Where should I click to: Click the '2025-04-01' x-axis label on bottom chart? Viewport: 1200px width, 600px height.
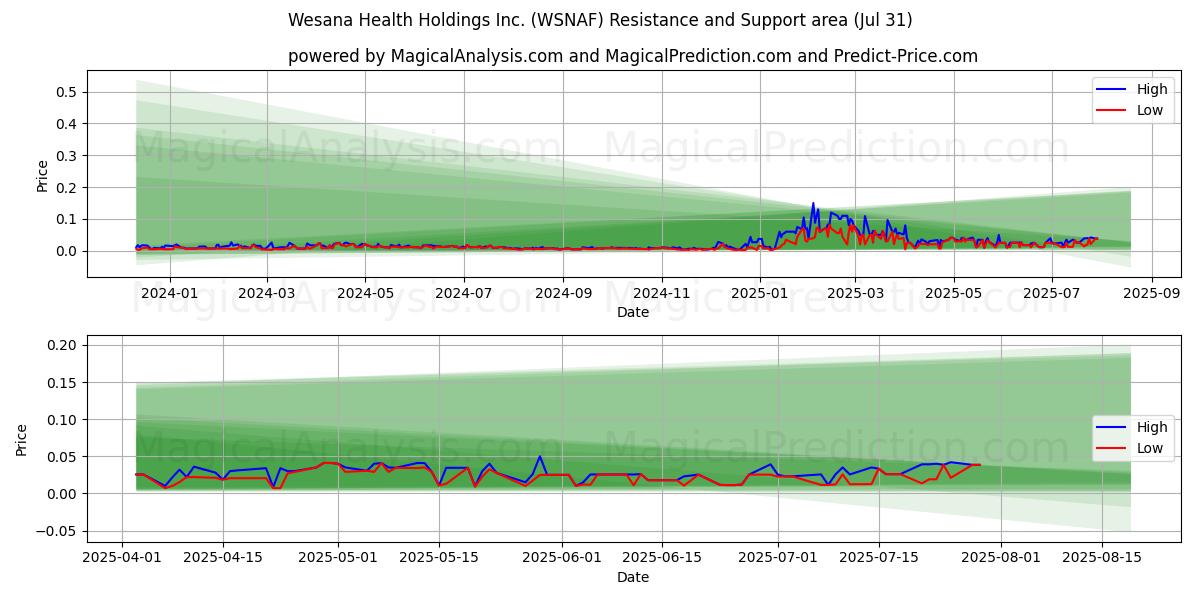click(x=123, y=558)
